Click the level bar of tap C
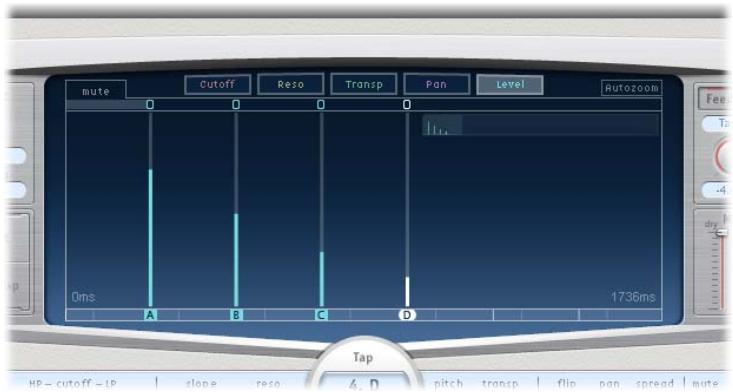Screen dimensions: 733x392 pos(322,279)
